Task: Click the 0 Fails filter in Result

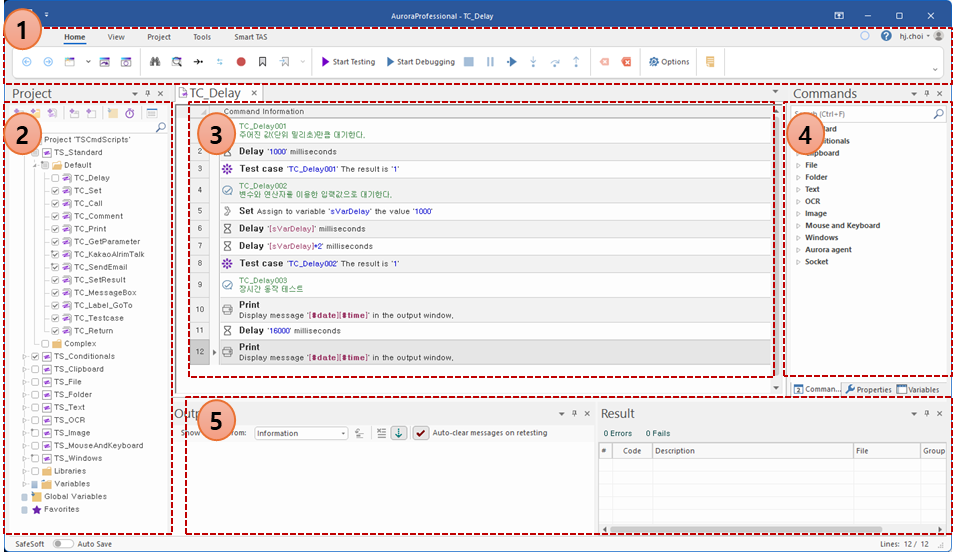Action: (658, 433)
